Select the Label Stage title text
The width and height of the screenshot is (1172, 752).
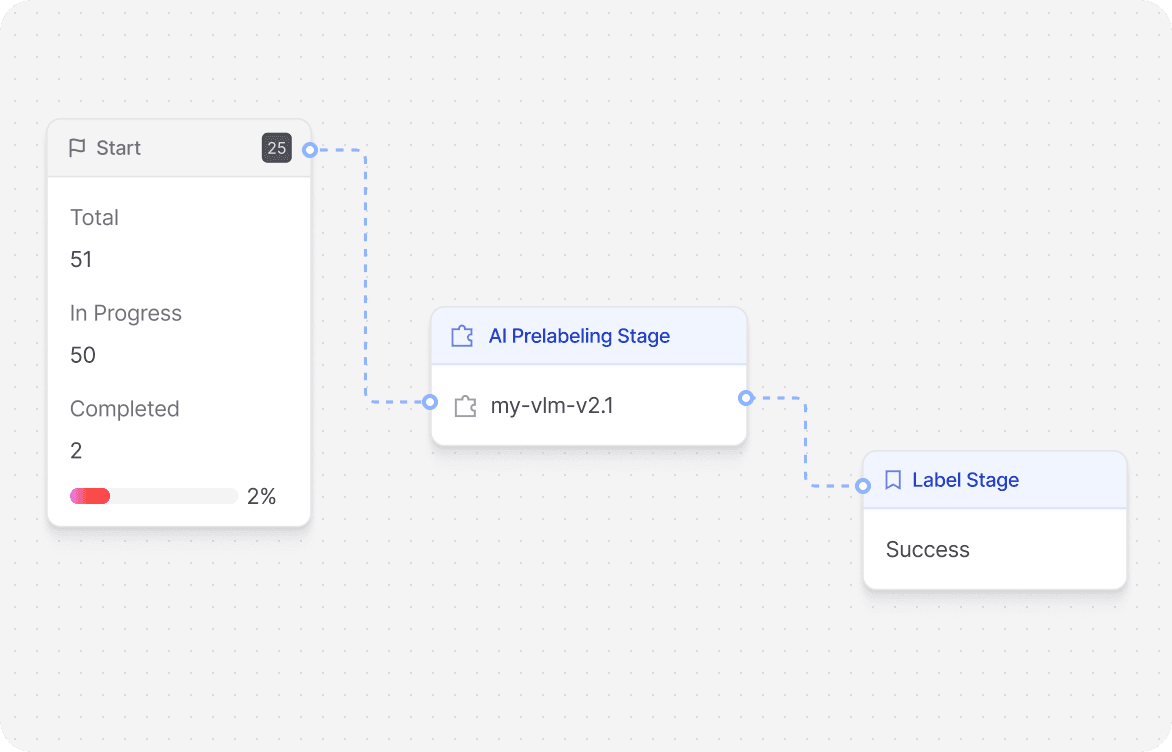pyautogui.click(x=965, y=480)
